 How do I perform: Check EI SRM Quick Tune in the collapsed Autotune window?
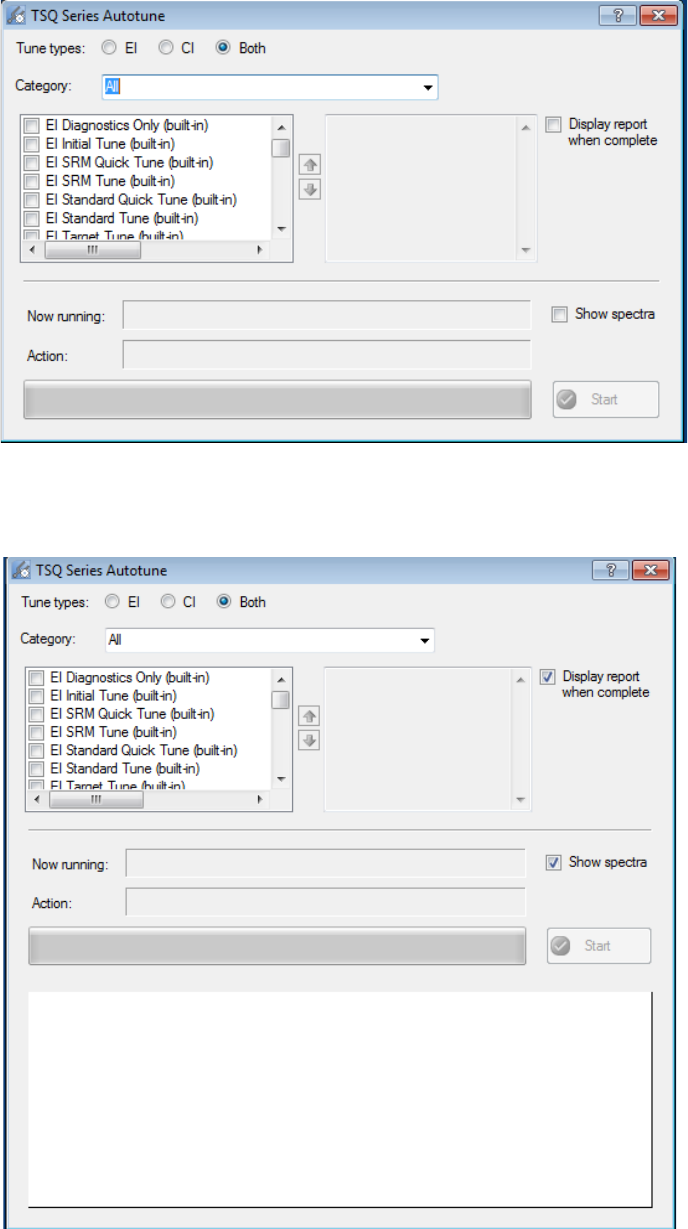tap(32, 162)
